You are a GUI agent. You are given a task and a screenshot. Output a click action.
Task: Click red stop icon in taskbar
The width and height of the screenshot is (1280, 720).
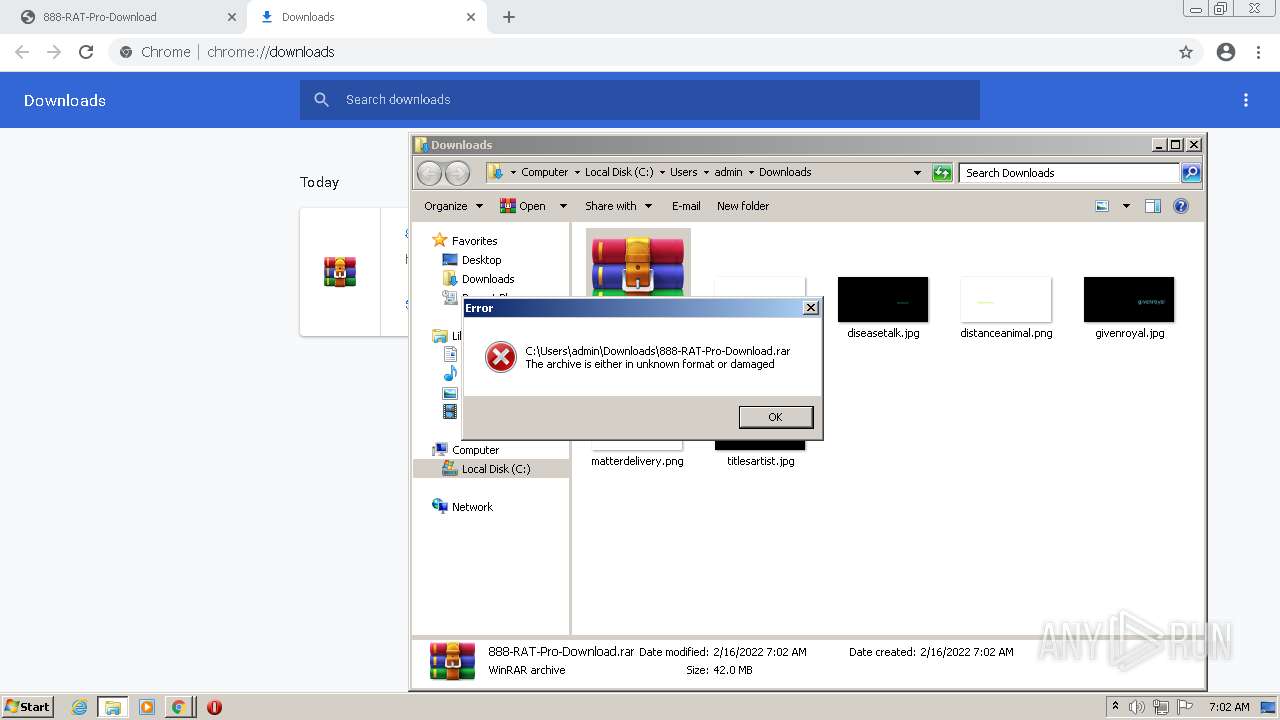pyautogui.click(x=214, y=707)
